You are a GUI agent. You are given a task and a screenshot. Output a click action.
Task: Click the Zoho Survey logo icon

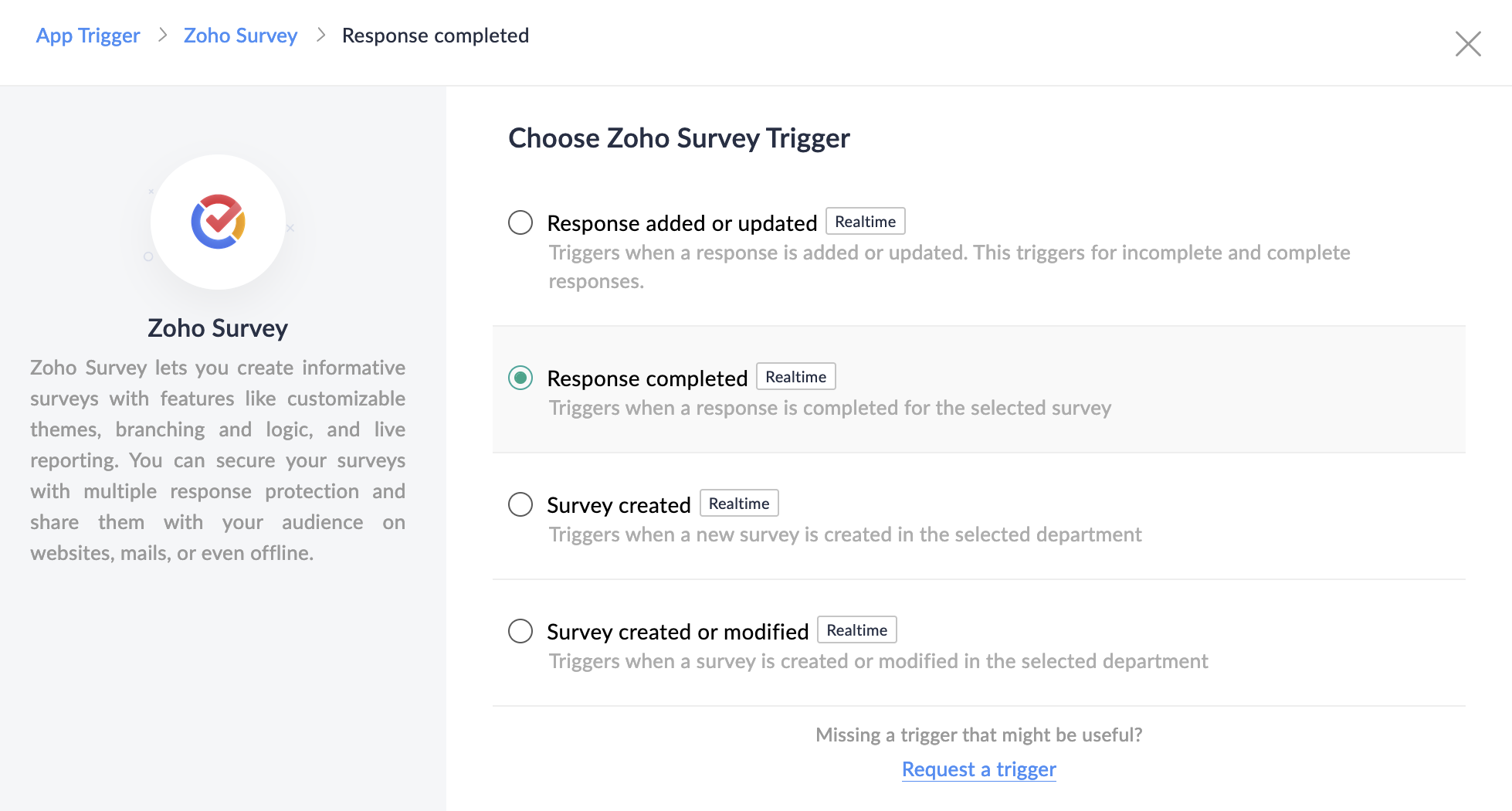[219, 222]
